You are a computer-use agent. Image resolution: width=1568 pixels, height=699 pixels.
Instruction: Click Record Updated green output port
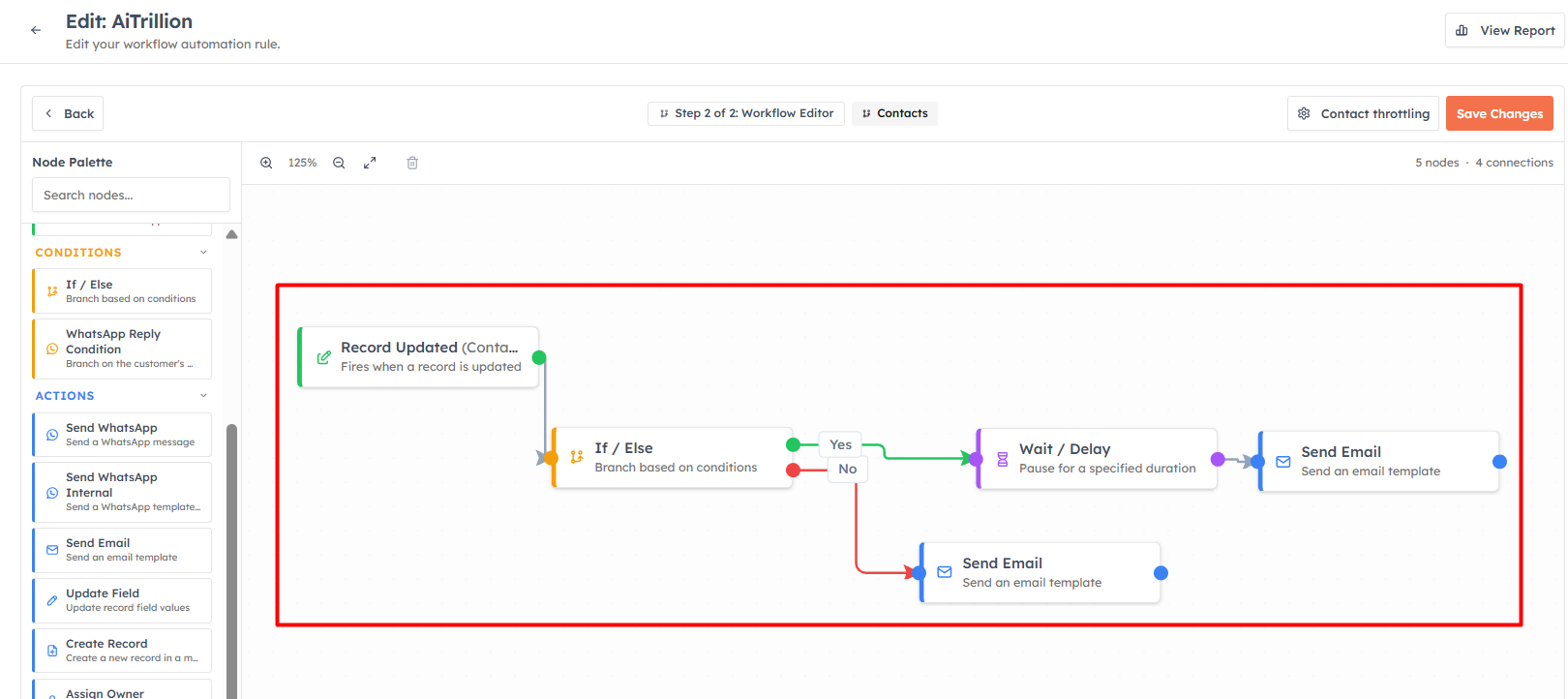(x=539, y=357)
